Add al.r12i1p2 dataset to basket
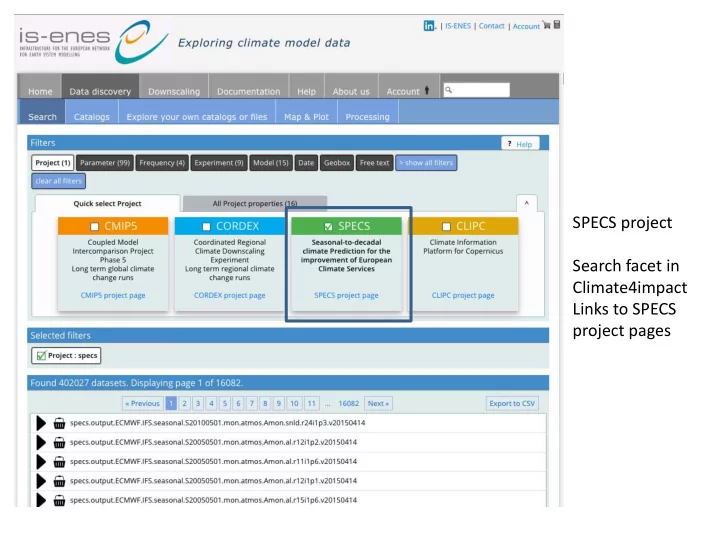This screenshot has width=720, height=540. pyautogui.click(x=59, y=442)
